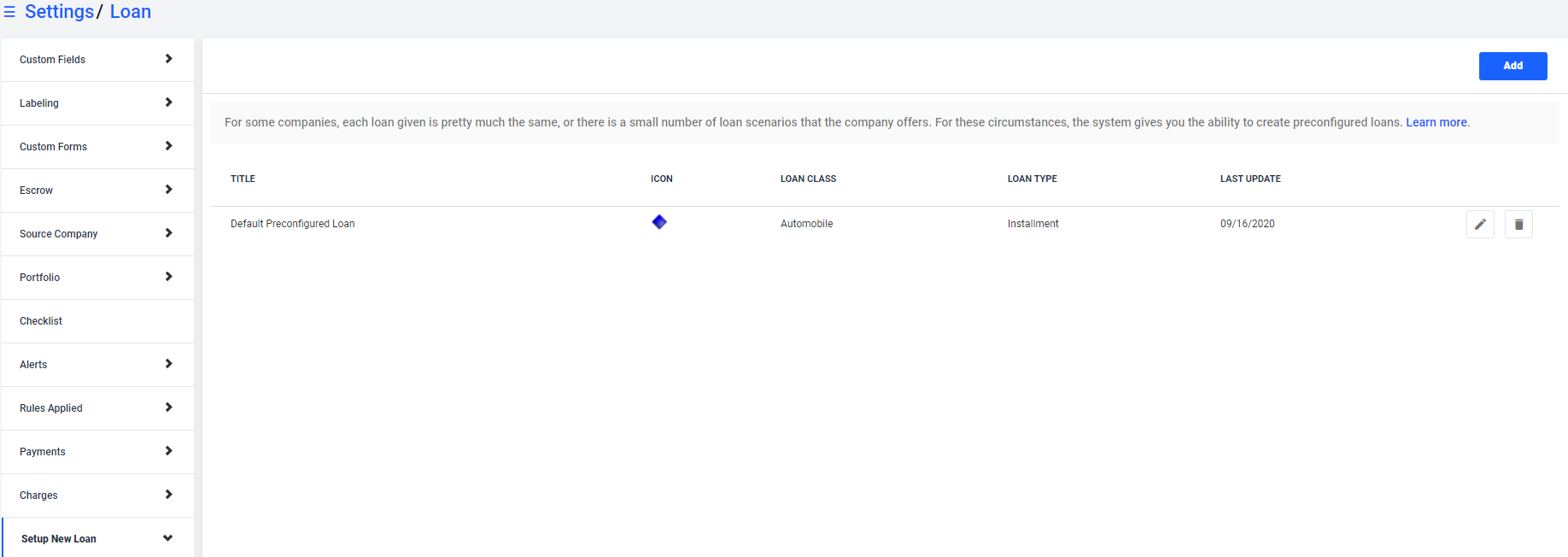
Task: Expand the Portfolio chevron
Action: pyautogui.click(x=168, y=277)
